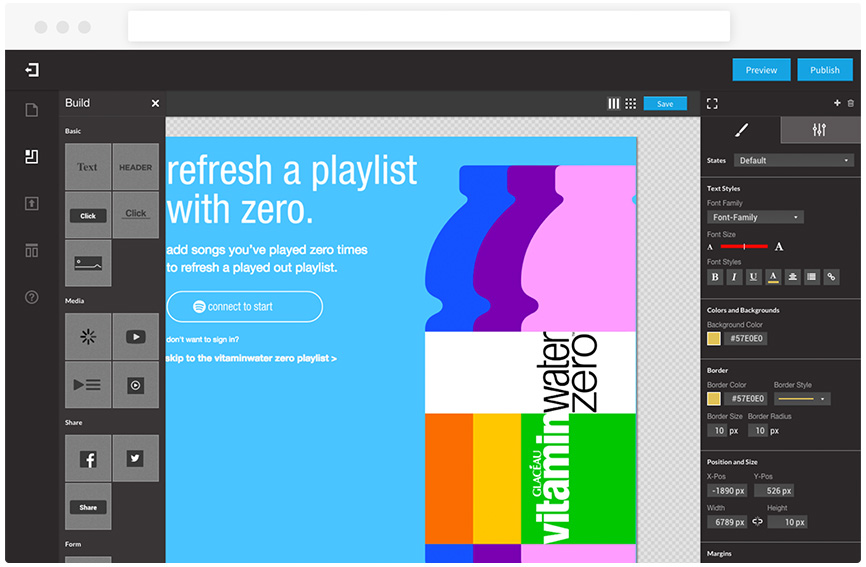The image size is (866, 567).
Task: Edit the Height field
Action: tap(788, 522)
